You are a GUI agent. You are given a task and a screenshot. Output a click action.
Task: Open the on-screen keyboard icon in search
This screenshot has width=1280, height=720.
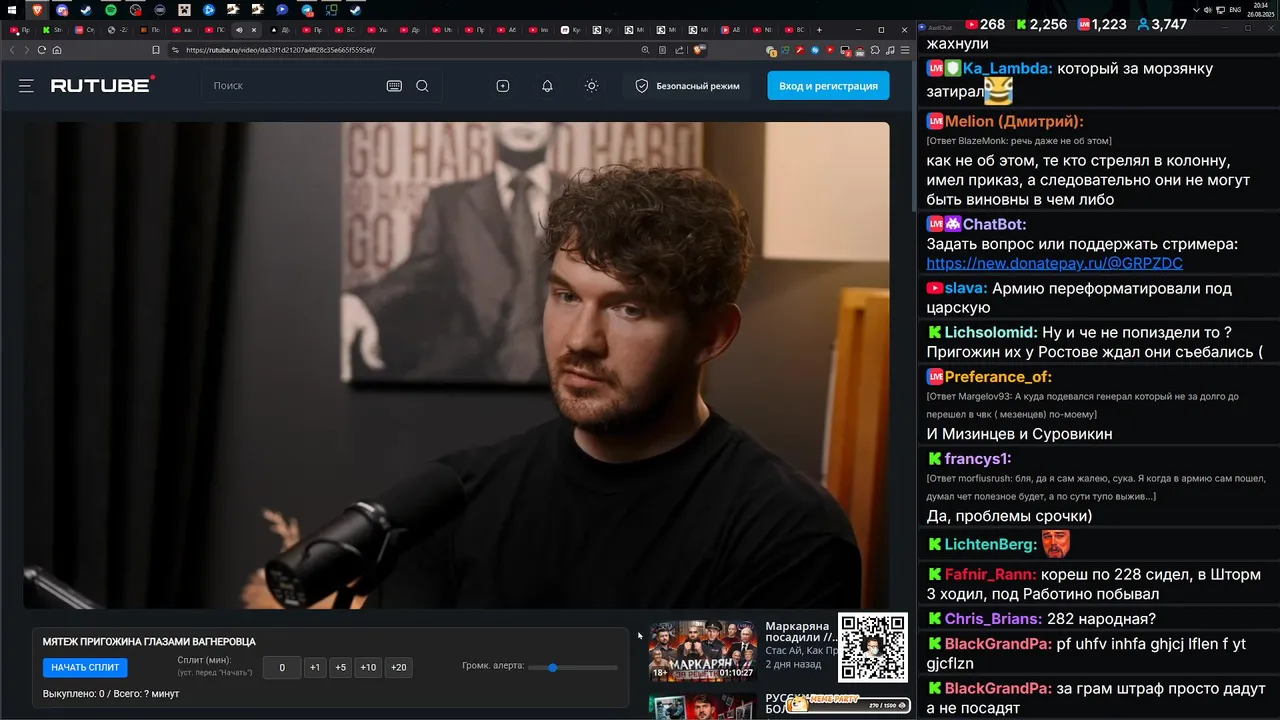pos(394,86)
